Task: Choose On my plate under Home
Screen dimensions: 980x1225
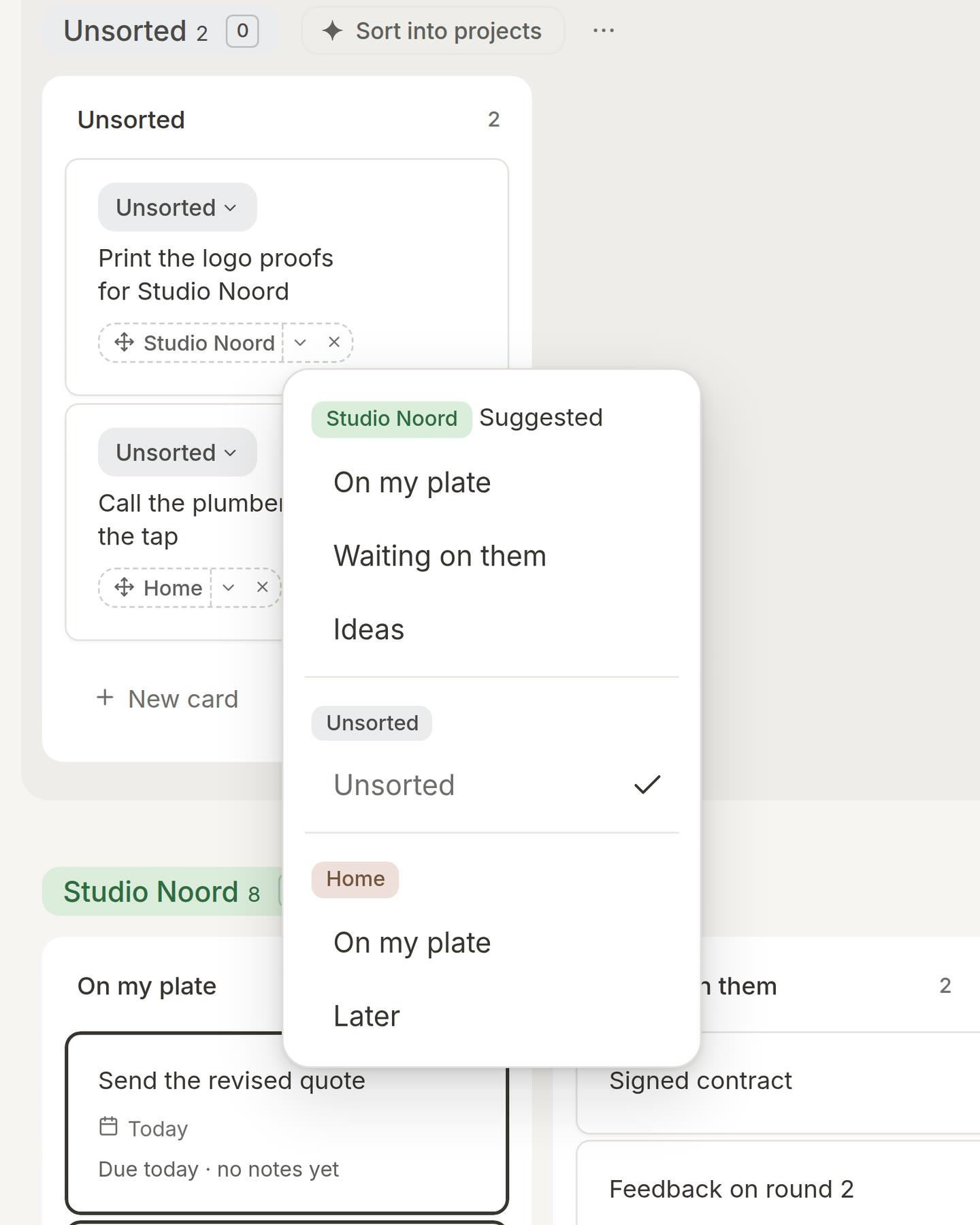Action: (x=491, y=943)
